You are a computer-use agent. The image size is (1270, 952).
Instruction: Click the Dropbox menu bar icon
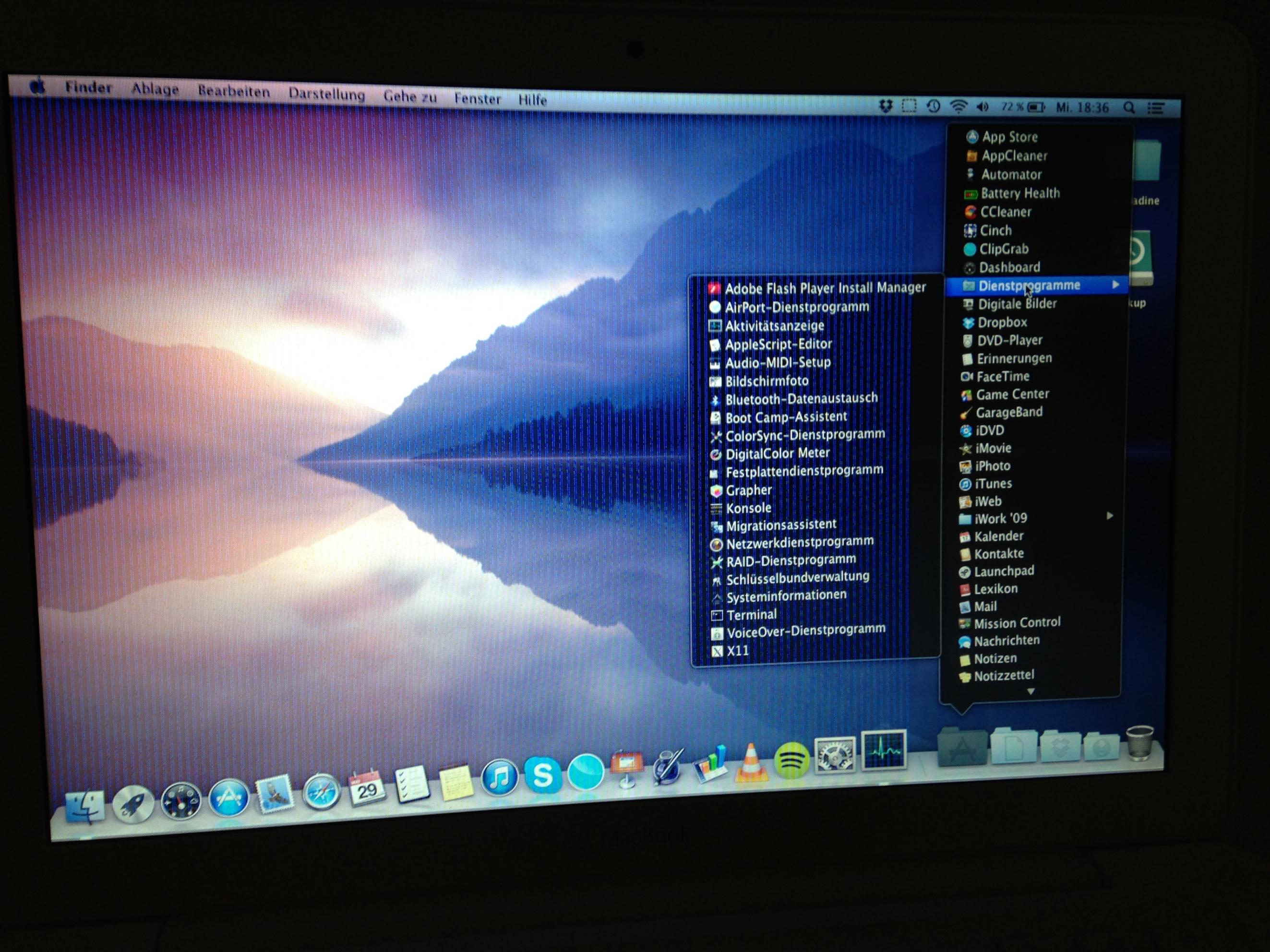pyautogui.click(x=886, y=106)
